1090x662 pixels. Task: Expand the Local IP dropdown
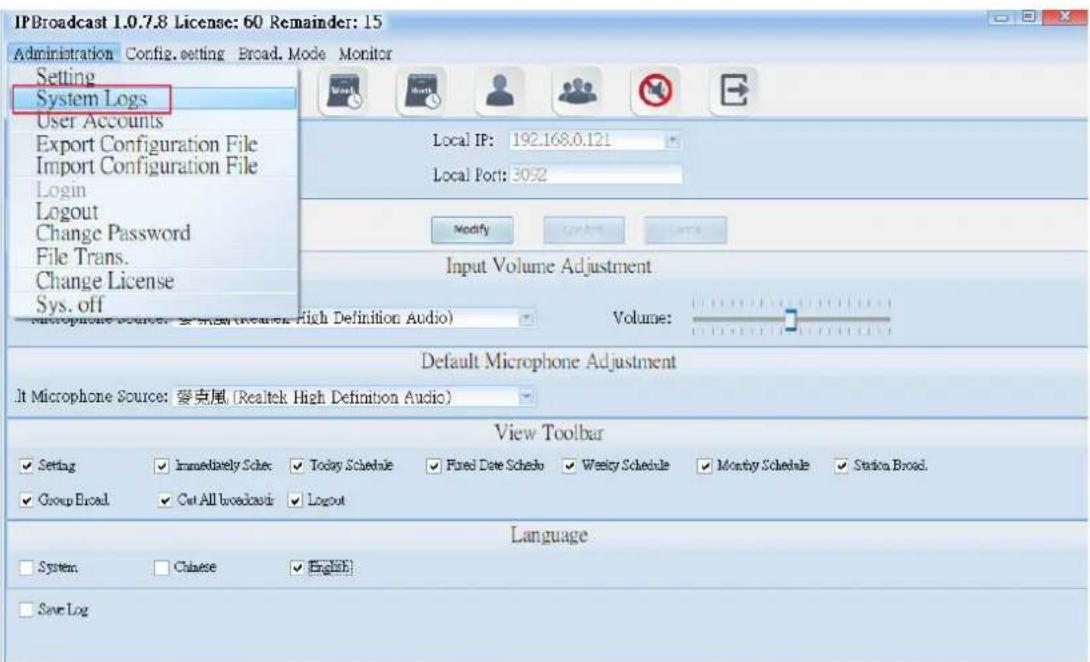[x=672, y=140]
